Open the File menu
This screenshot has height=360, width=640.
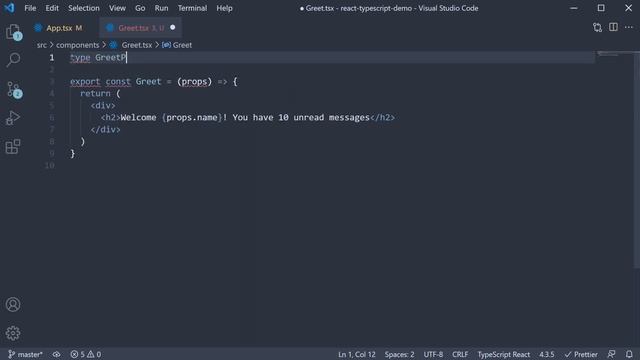(x=30, y=8)
